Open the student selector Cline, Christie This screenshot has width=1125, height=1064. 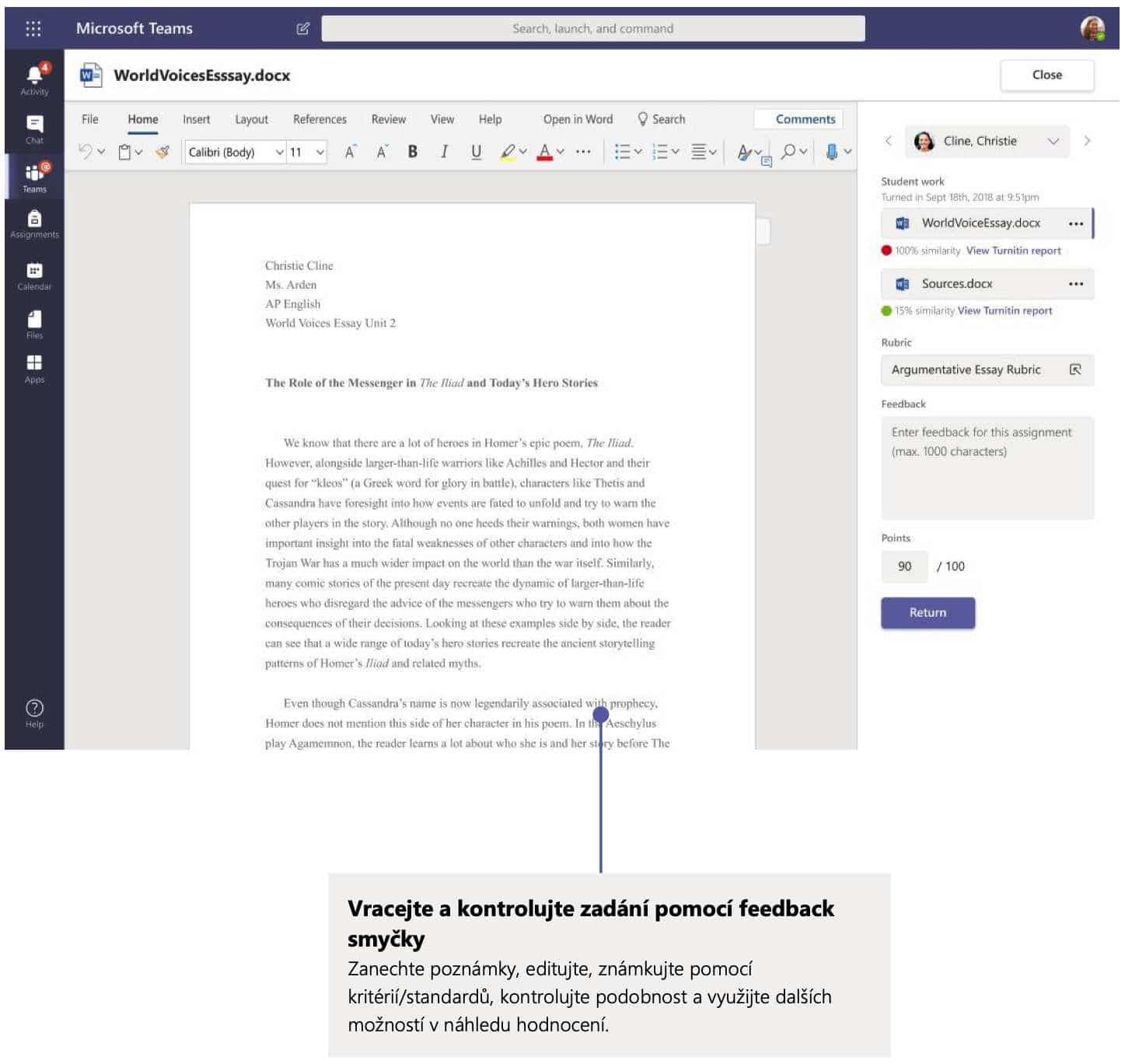coord(987,141)
